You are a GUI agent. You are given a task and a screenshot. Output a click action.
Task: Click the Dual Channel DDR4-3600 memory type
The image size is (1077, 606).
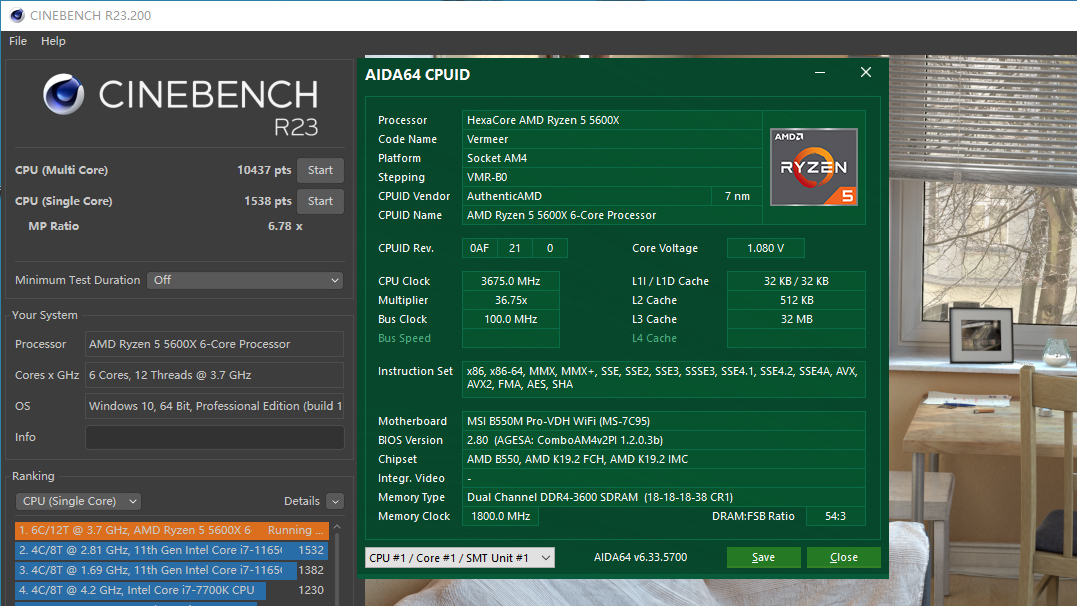point(663,497)
